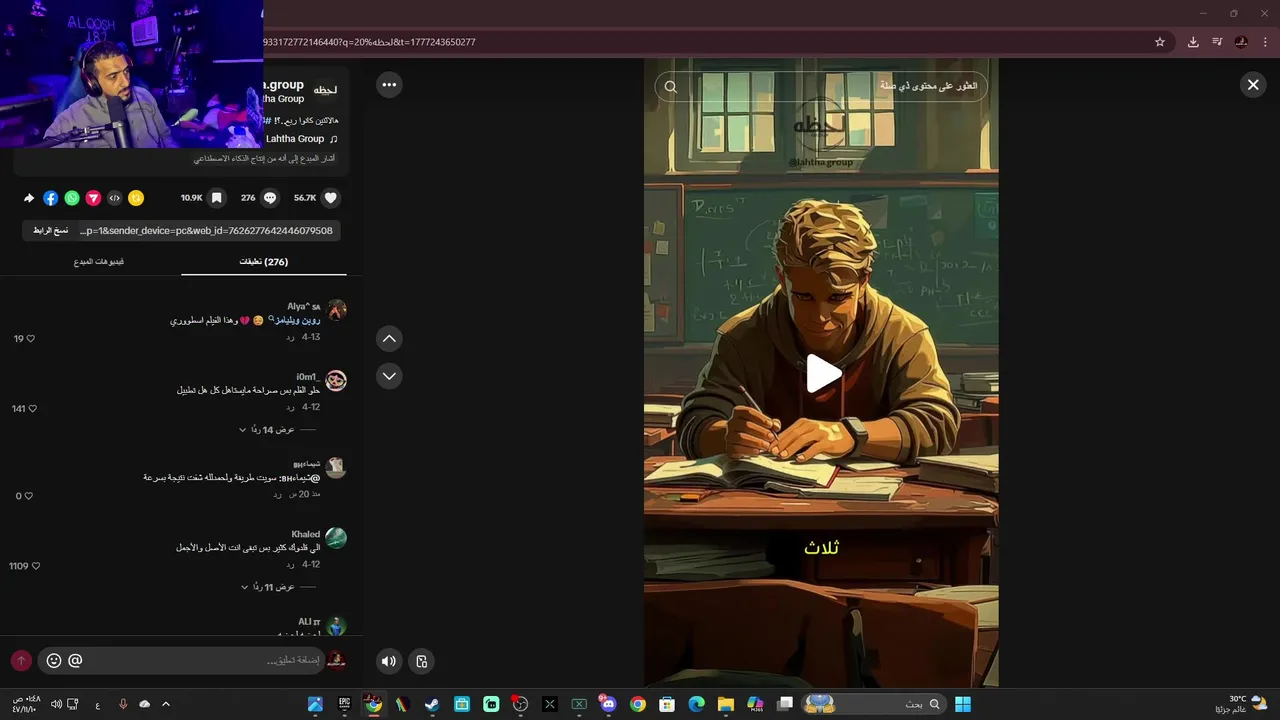
Task: Open Epic Games launcher on taskbar
Action: point(344,704)
